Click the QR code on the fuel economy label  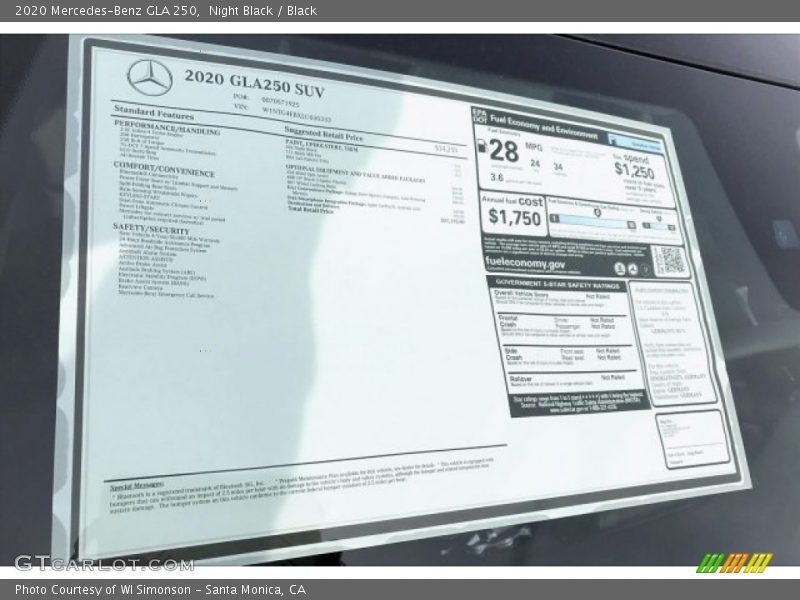(x=671, y=260)
